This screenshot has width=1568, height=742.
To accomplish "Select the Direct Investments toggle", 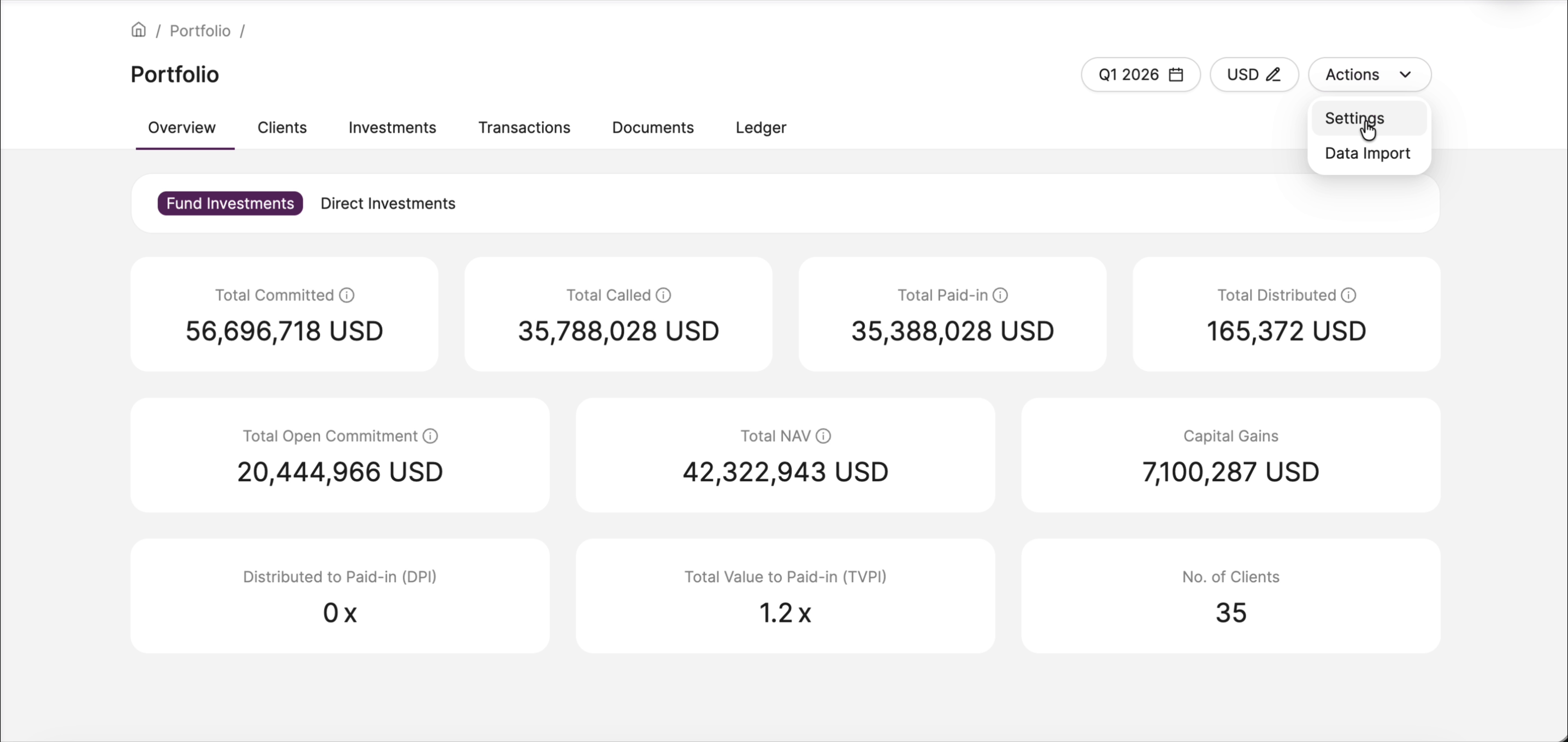I will (388, 203).
